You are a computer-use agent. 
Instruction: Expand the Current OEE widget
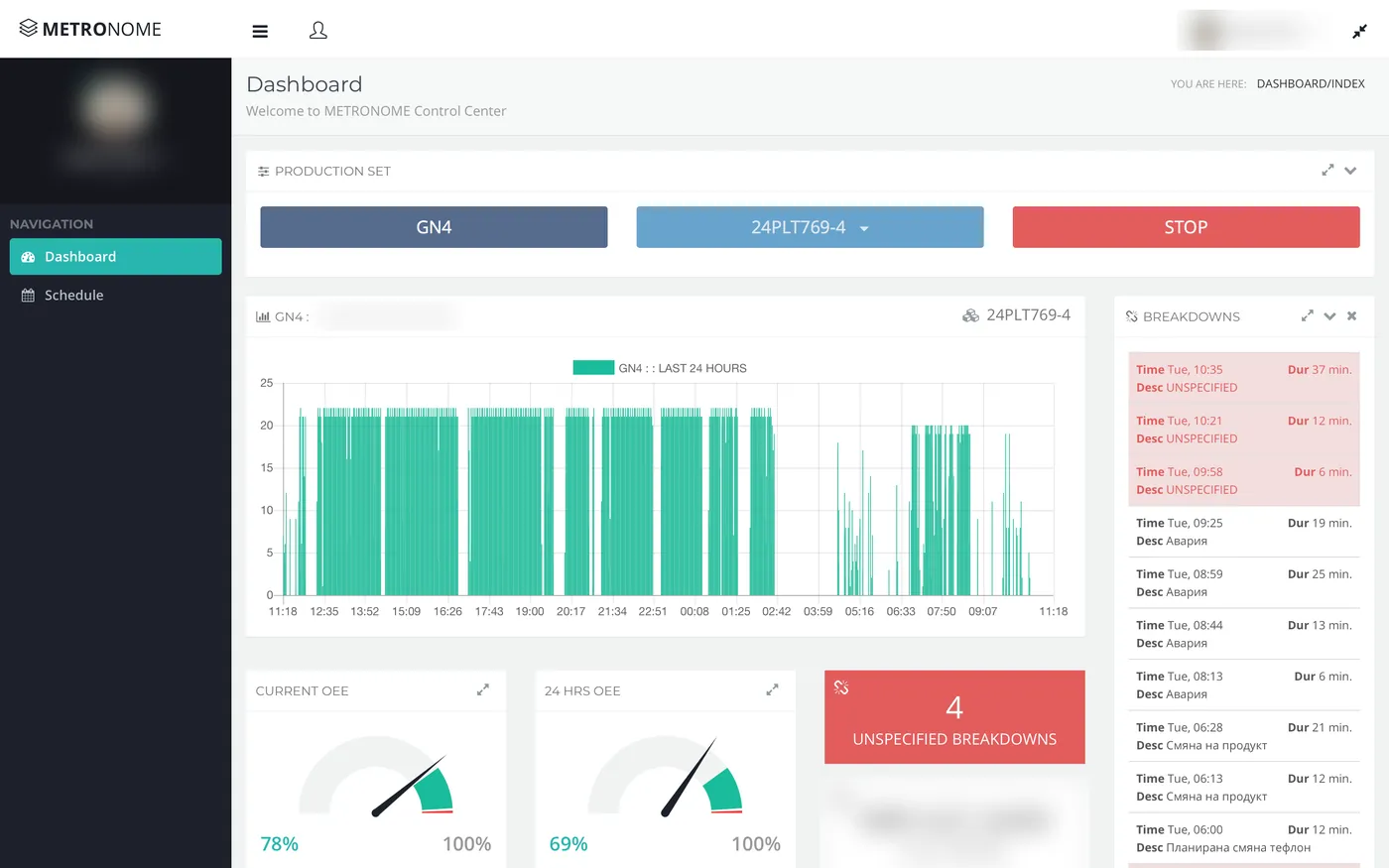(483, 689)
